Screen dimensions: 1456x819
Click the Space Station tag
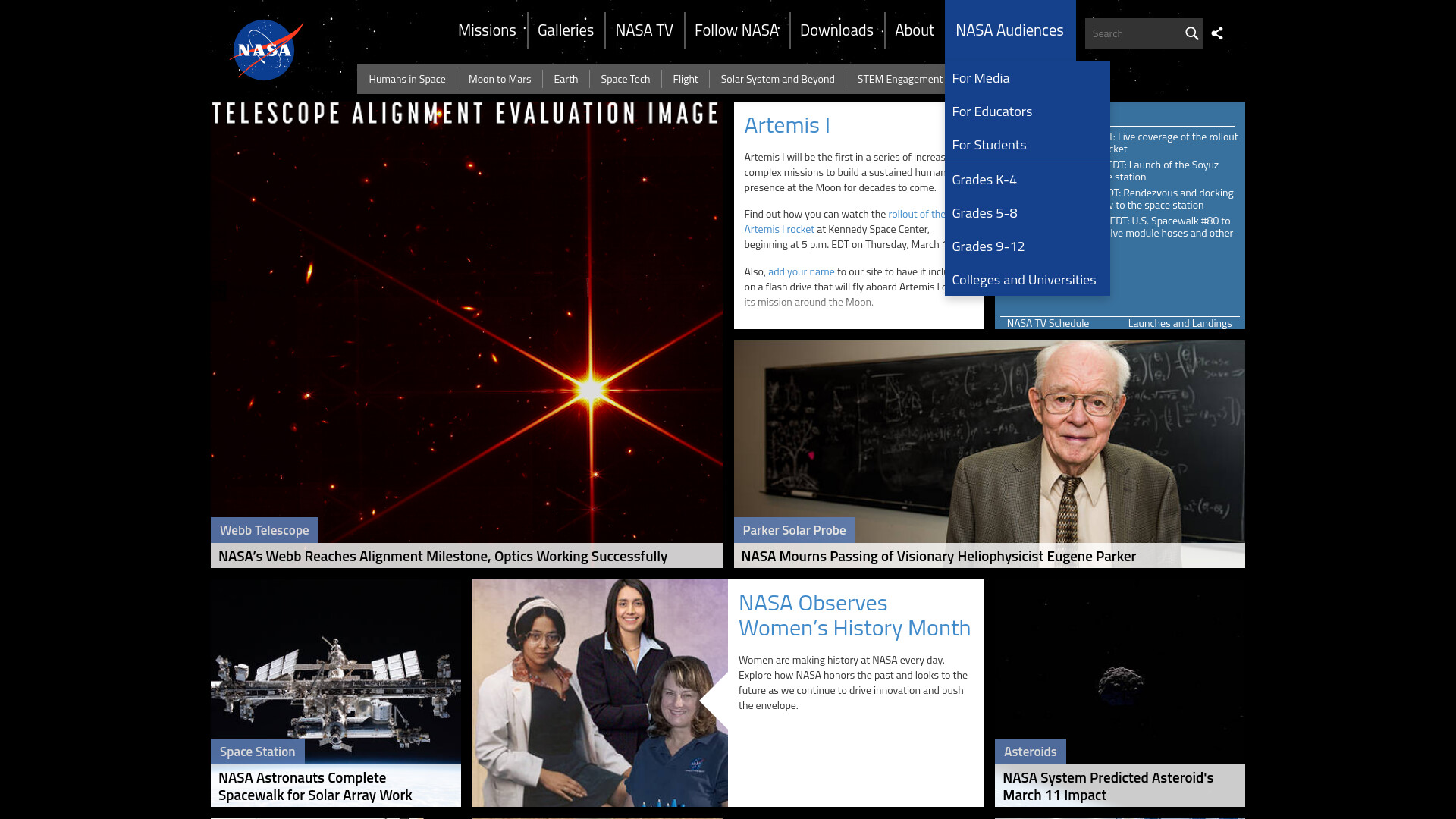point(257,752)
